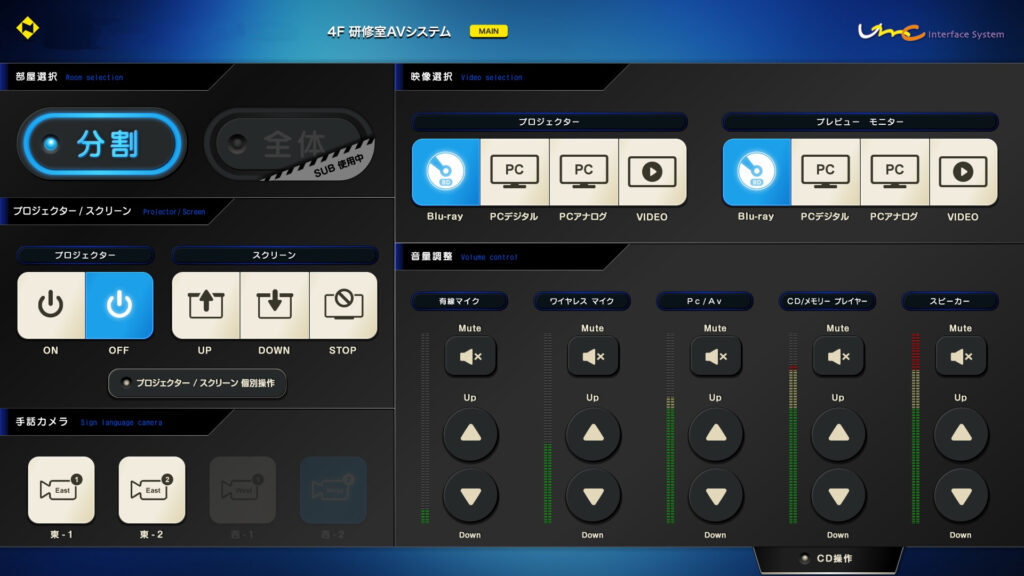
Task: Choose PCデジタル input for the projector
Action: click(x=515, y=172)
